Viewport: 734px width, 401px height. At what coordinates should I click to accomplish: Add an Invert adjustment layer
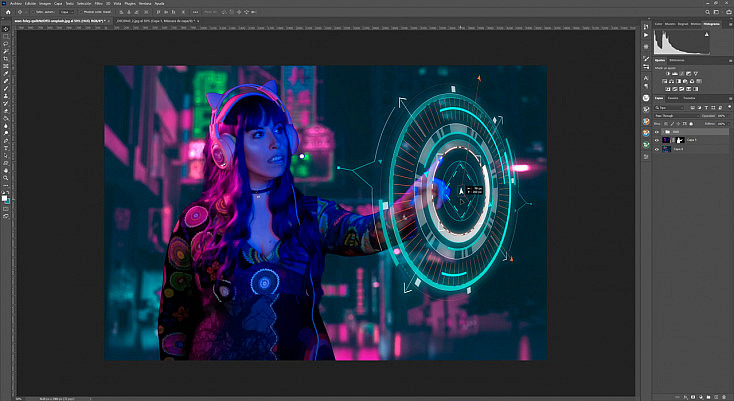pyautogui.click(x=668, y=89)
